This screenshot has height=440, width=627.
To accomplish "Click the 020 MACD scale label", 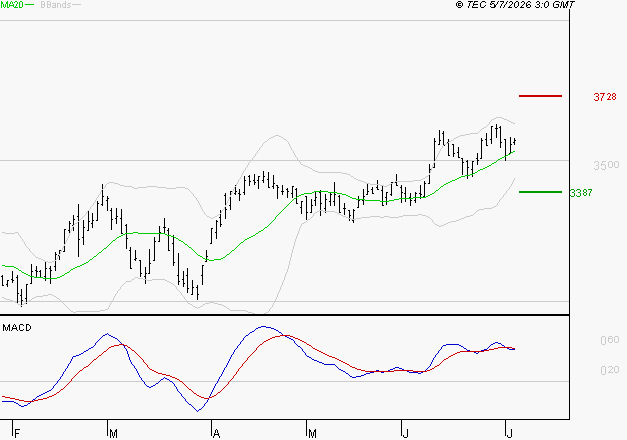I will pos(609,370).
